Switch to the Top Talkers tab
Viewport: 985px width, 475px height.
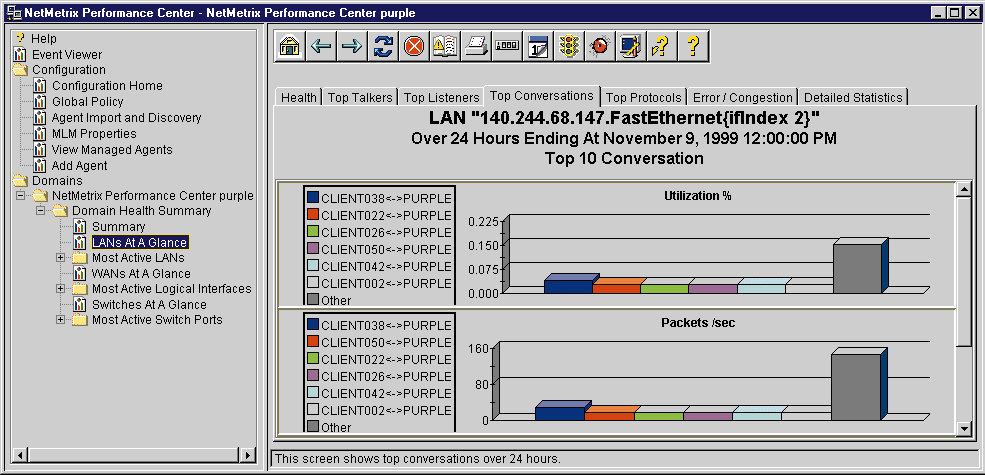[x=360, y=98]
